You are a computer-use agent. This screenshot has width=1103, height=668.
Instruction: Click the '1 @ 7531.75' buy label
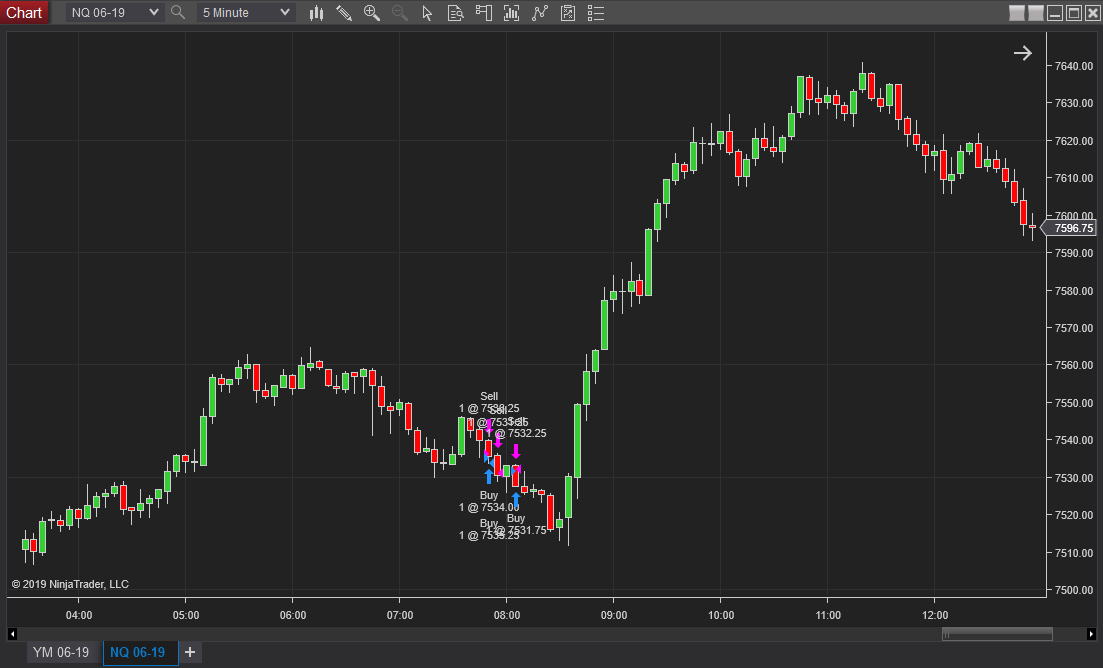(x=516, y=530)
